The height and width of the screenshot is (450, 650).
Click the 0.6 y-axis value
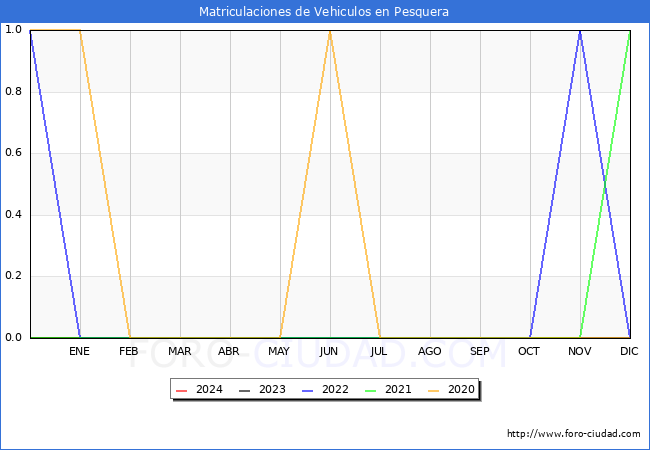pyautogui.click(x=13, y=153)
